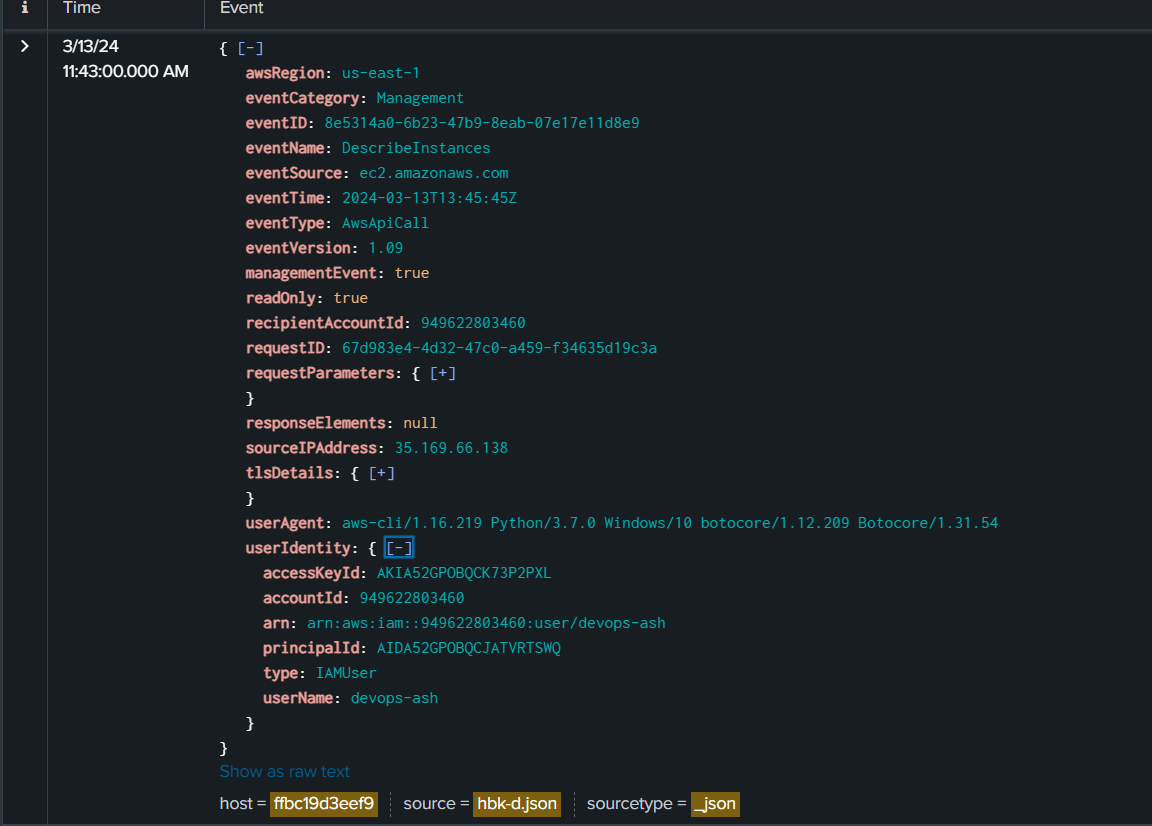Click the userName value devops-ash
Viewport: 1152px width, 826px height.
tap(394, 698)
